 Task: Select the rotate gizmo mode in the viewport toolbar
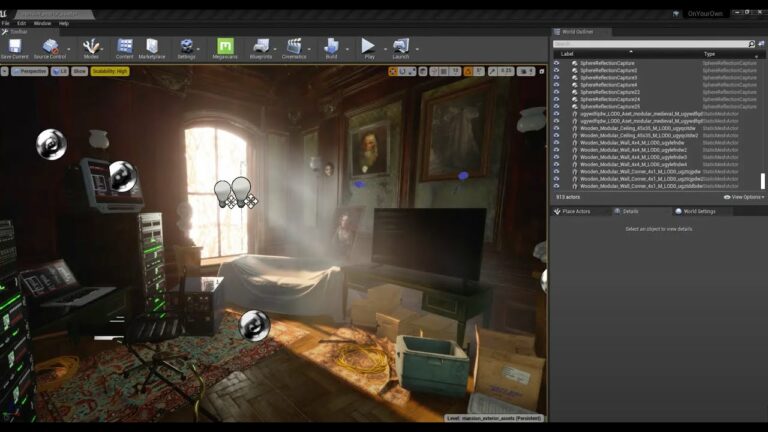coord(402,72)
